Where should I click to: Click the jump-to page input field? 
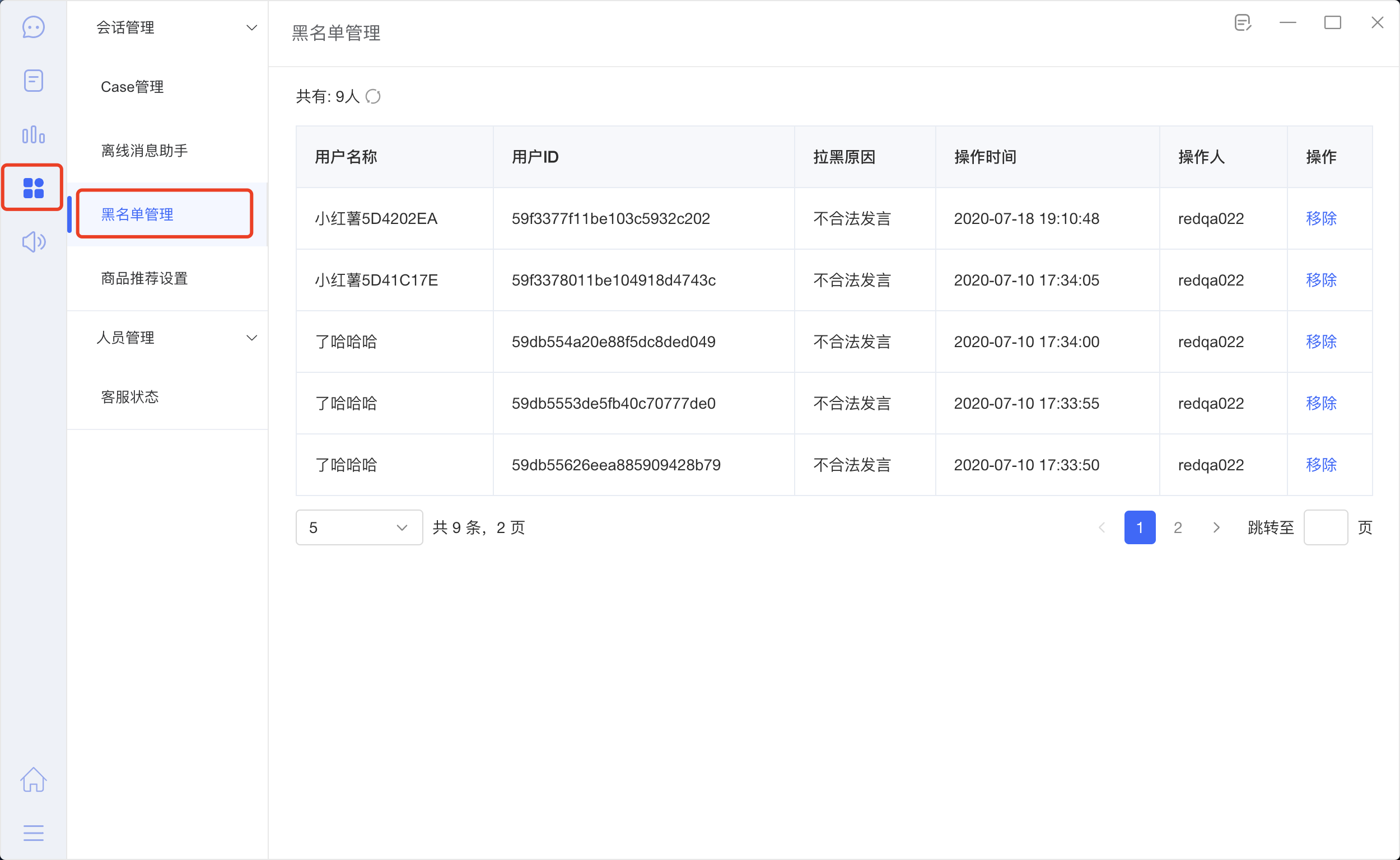1325,527
